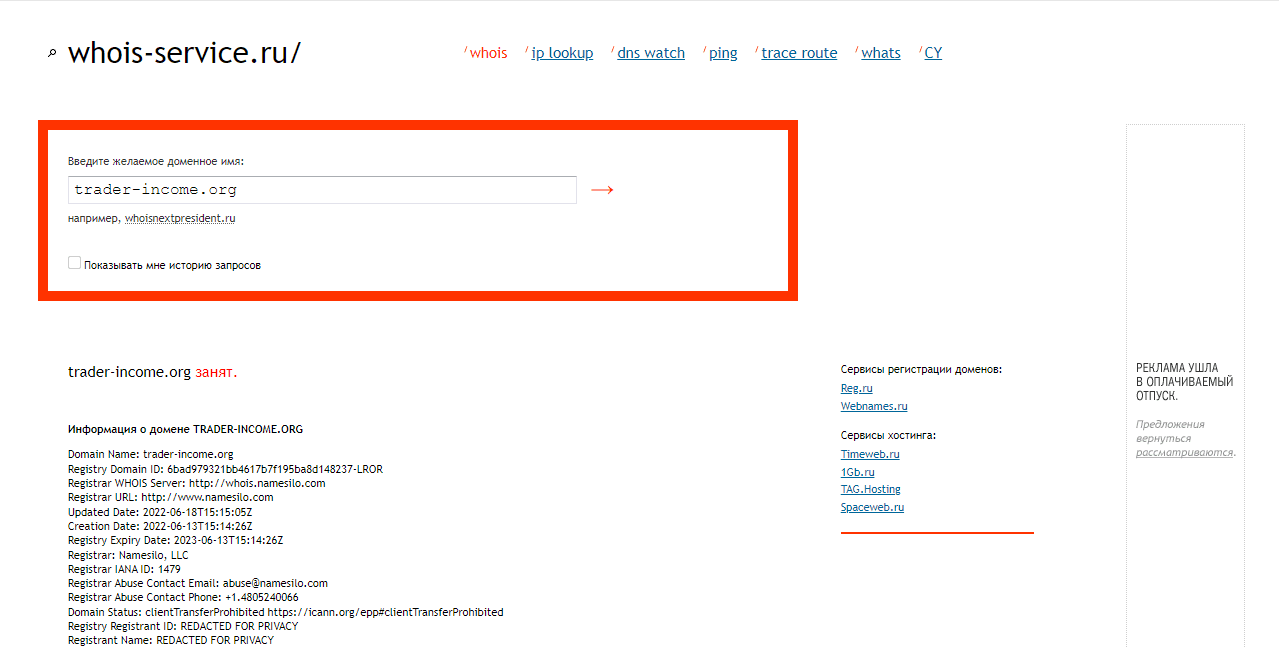1279x647 pixels.
Task: Click the magnifier icon beside site logo
Action: click(x=52, y=54)
